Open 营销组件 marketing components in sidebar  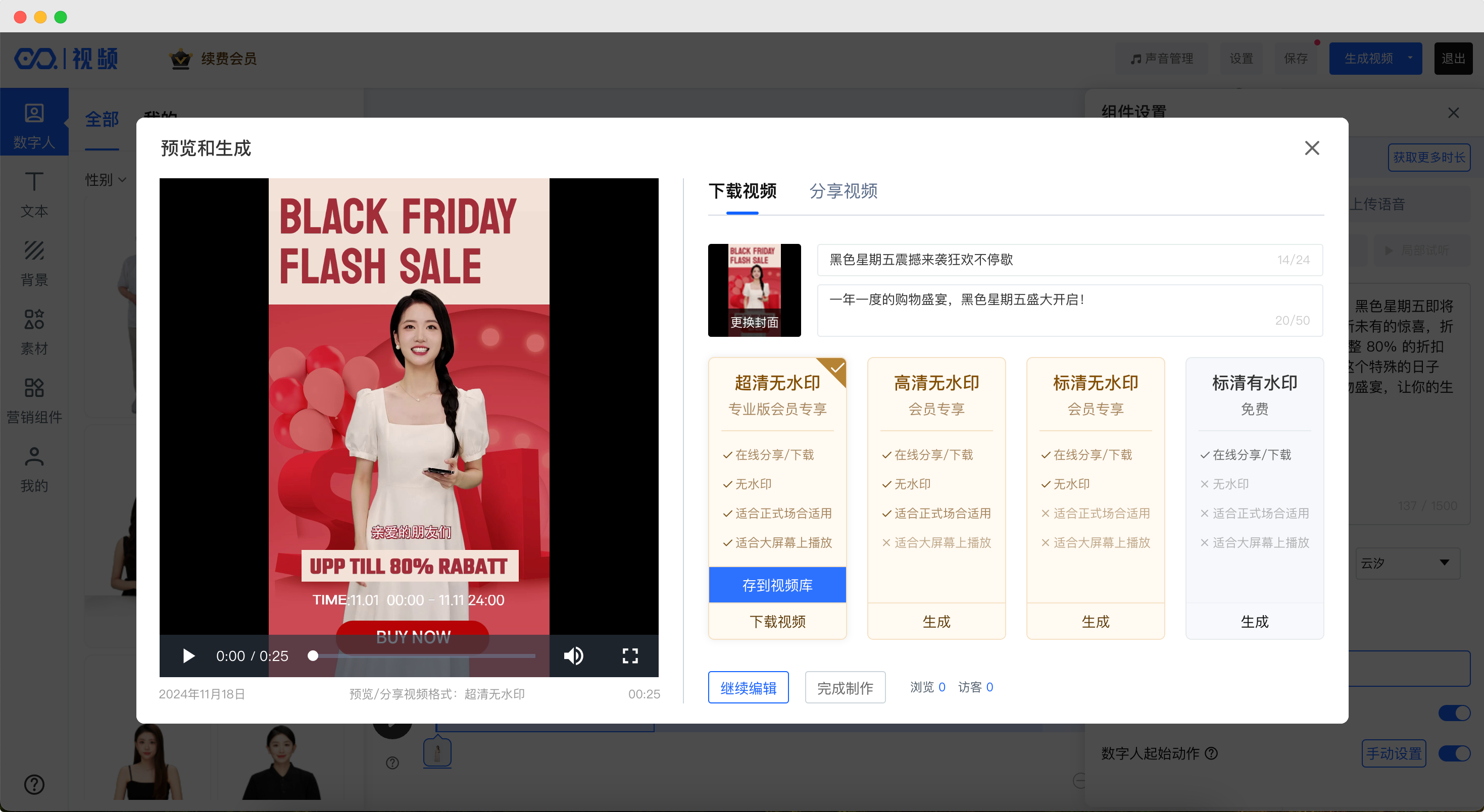tap(34, 401)
